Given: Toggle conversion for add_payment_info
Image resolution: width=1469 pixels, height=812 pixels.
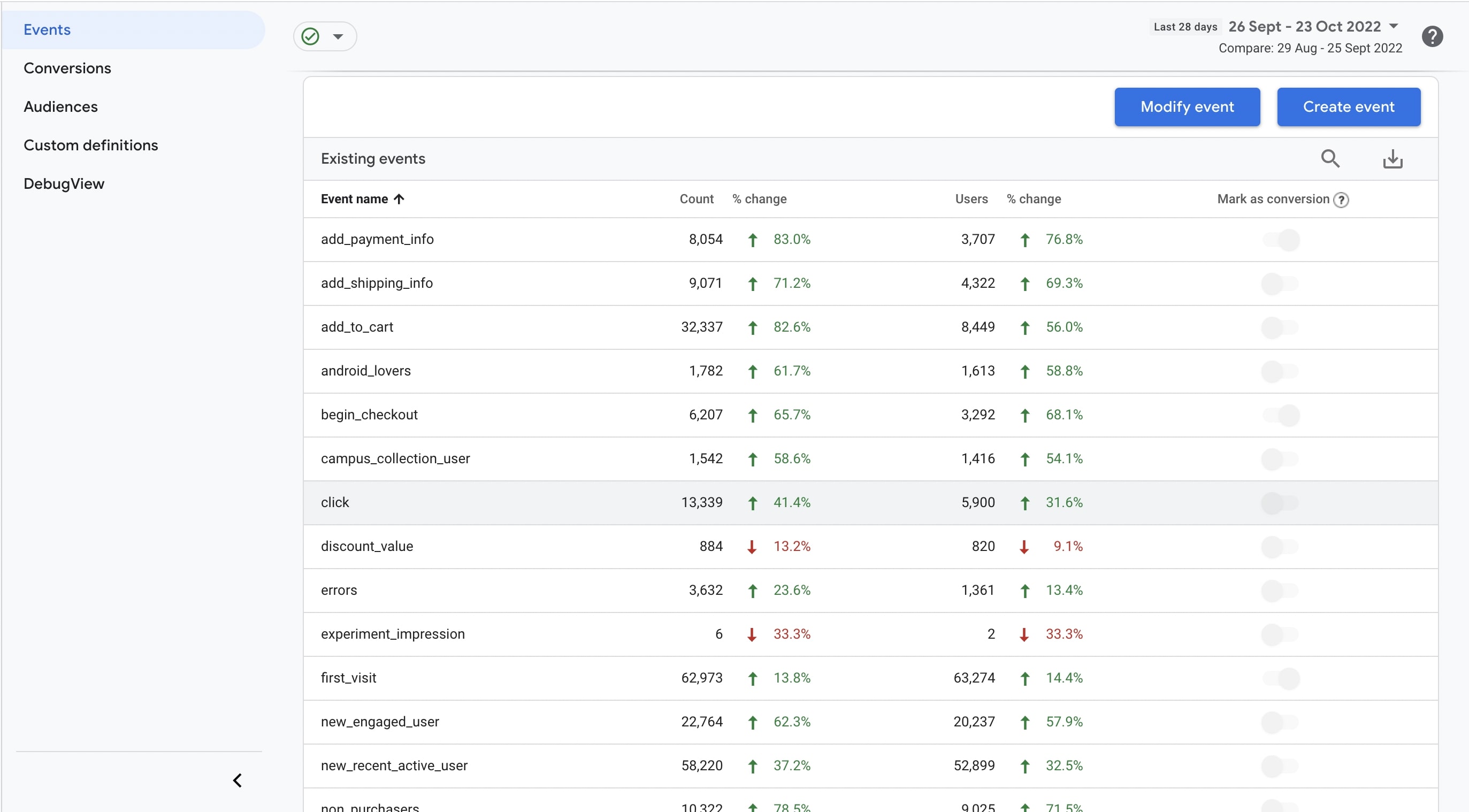Looking at the screenshot, I should [1281, 240].
